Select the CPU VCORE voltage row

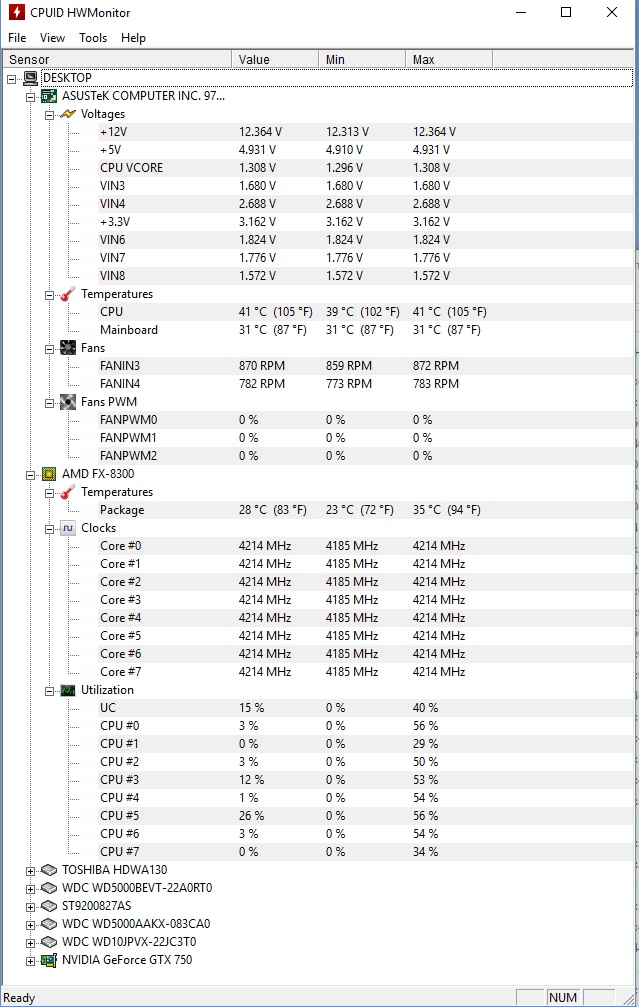[132, 168]
